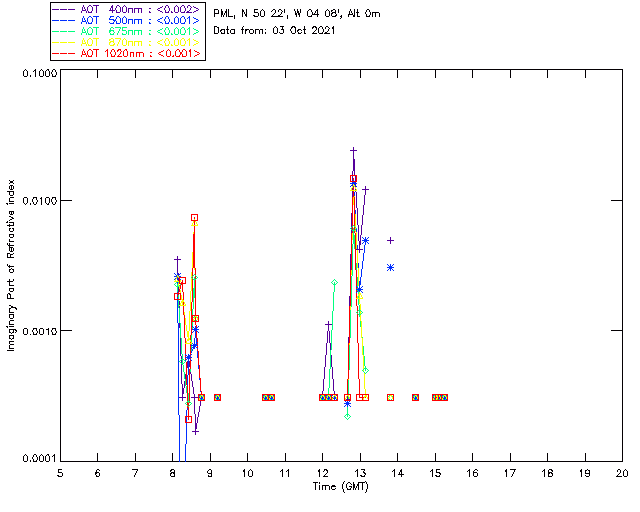Screen dimensions: 640x512
Task: Click the 'AOT 1020nm : <0.001>' legend entry
Action: tap(127, 53)
